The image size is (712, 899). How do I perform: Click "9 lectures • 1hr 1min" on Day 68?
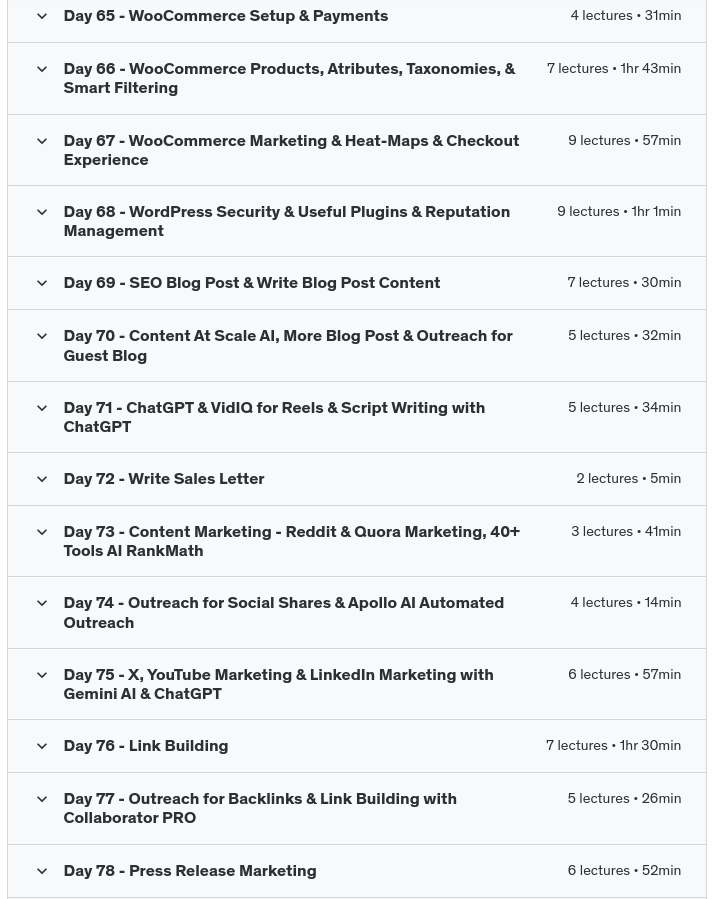[619, 212]
